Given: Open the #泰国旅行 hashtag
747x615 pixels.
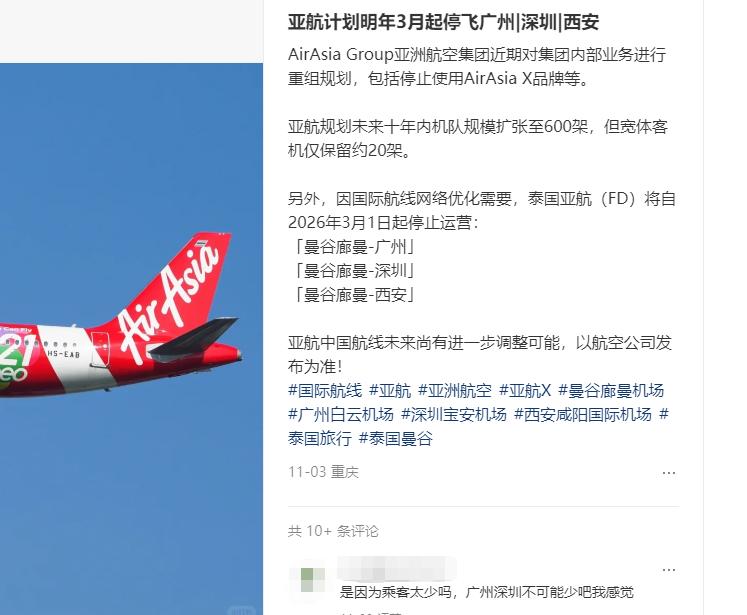Looking at the screenshot, I should click(x=320, y=438).
